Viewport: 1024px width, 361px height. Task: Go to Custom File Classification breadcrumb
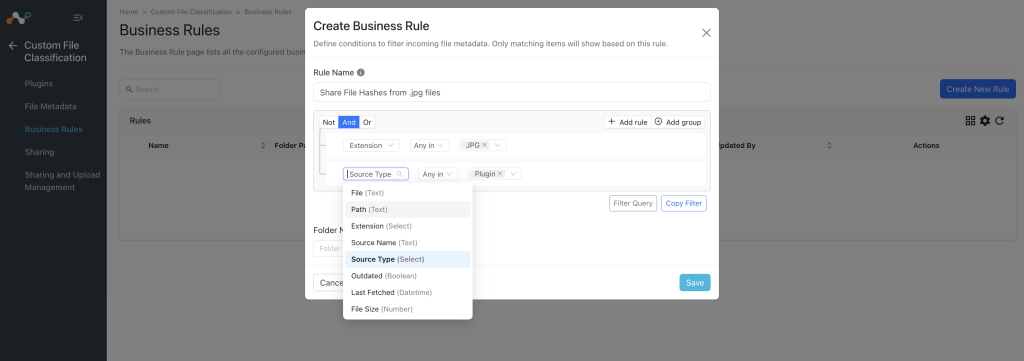click(191, 12)
